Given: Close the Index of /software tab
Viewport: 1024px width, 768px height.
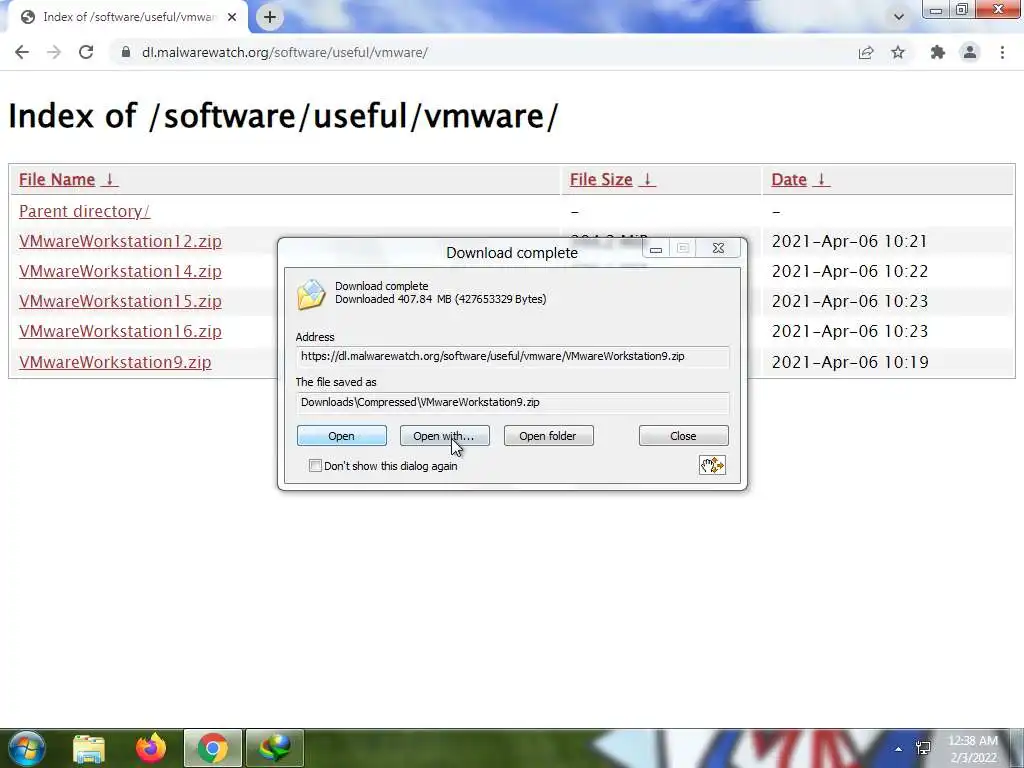Looking at the screenshot, I should click(232, 17).
